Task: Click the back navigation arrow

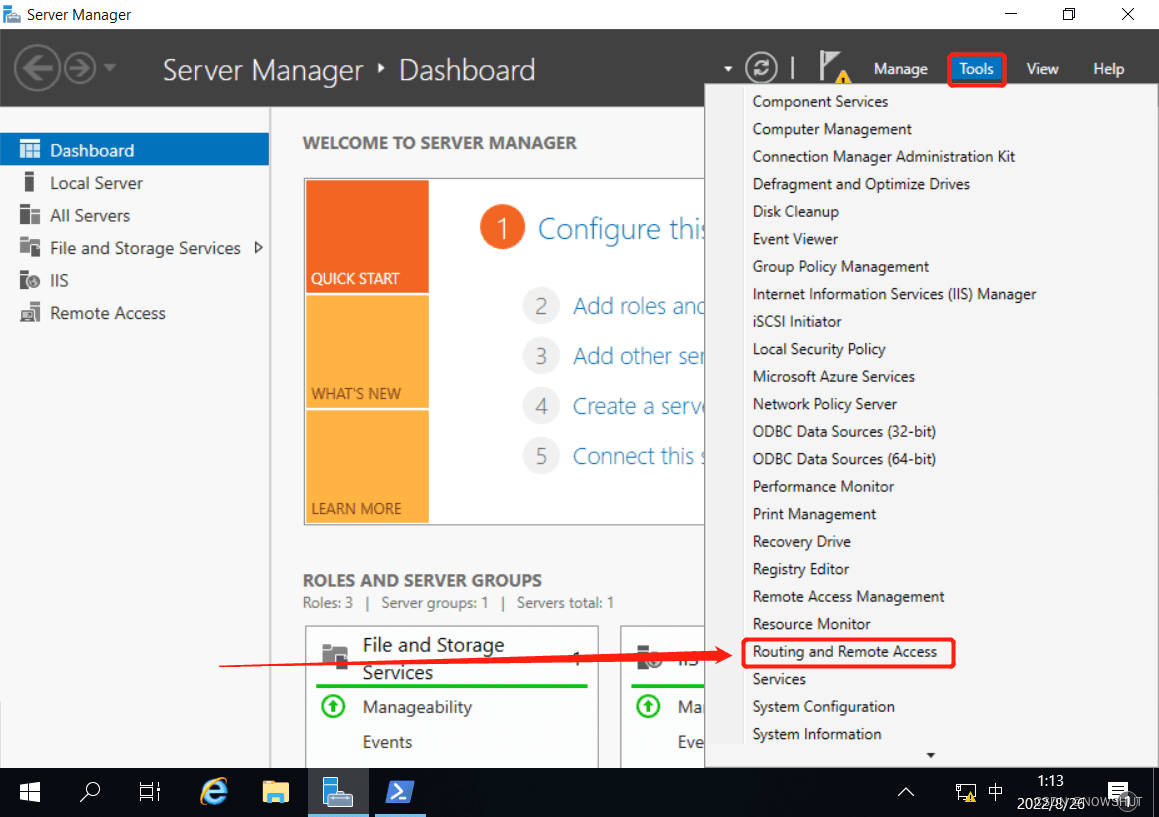Action: 37,68
